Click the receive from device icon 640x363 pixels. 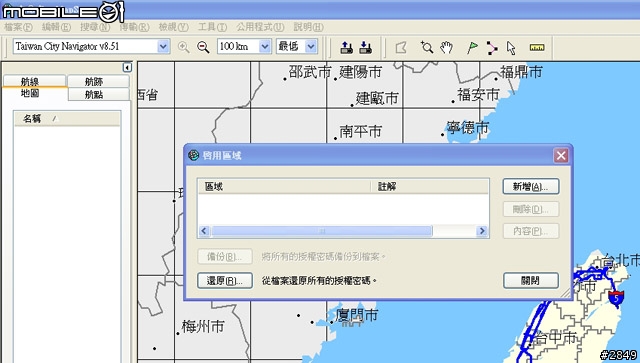365,47
